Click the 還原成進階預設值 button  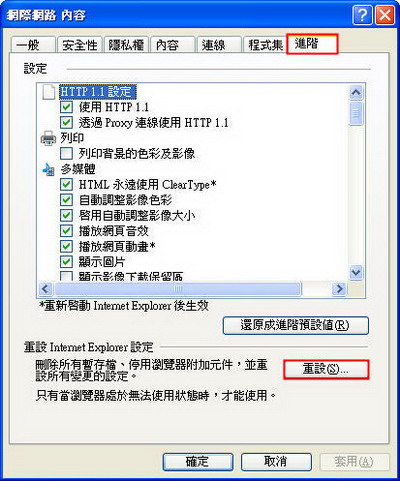[x=296, y=325]
